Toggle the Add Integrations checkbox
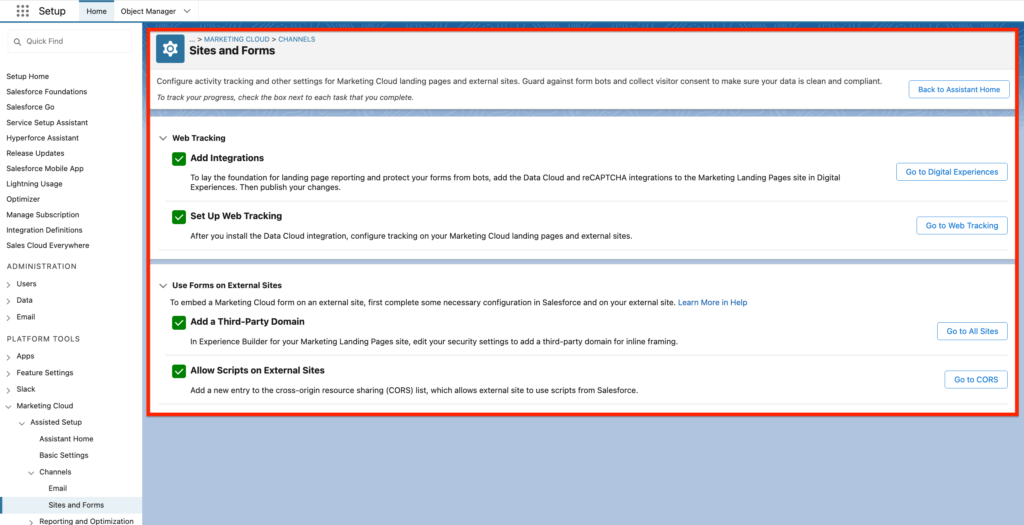Viewport: 1024px width, 525px height. click(x=179, y=158)
